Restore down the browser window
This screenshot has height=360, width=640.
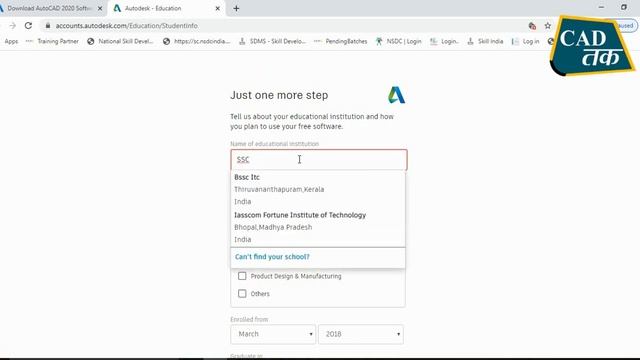point(624,7)
